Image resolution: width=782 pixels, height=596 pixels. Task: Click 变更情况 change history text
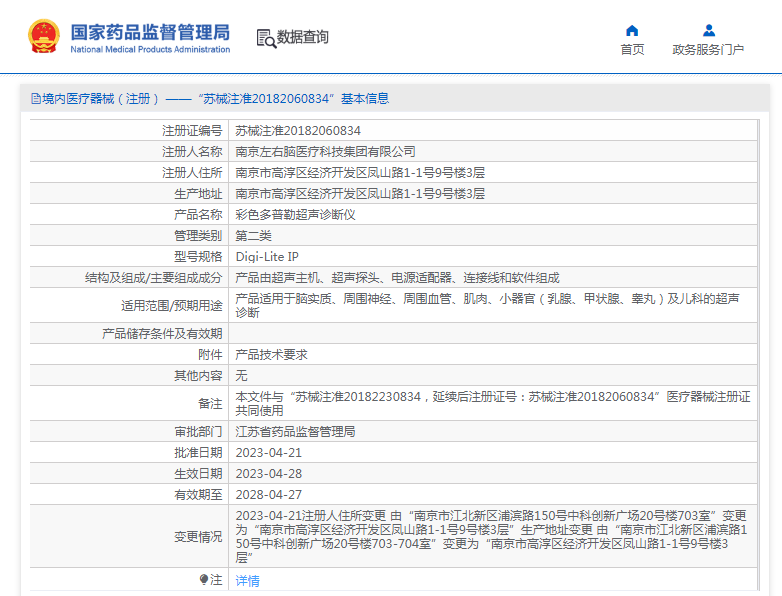click(491, 536)
